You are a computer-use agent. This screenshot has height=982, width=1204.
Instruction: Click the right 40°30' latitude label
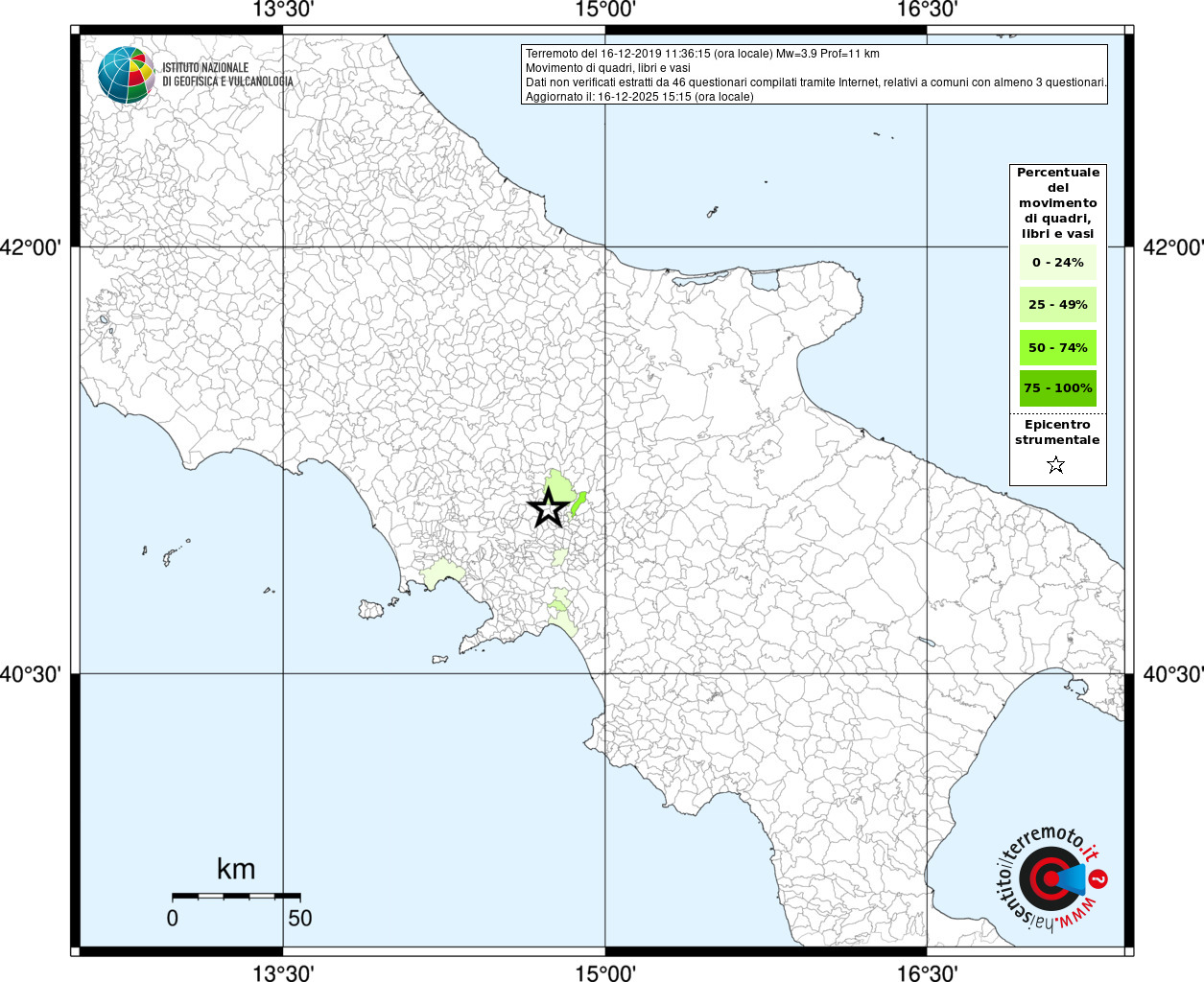[1172, 674]
